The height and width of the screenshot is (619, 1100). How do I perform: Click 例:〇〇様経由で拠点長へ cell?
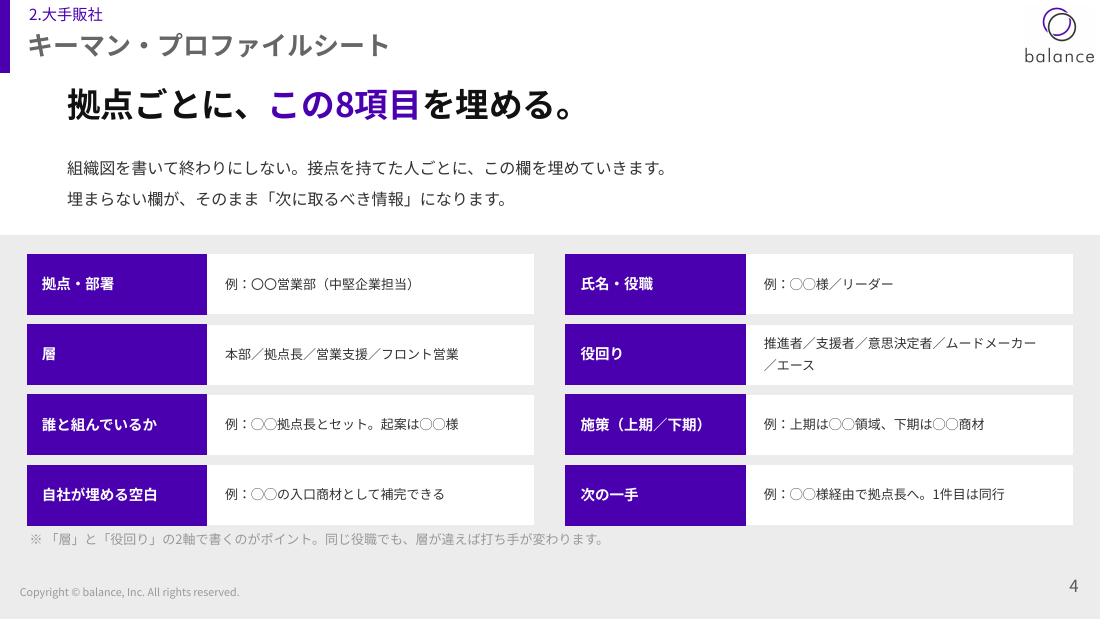(909, 495)
